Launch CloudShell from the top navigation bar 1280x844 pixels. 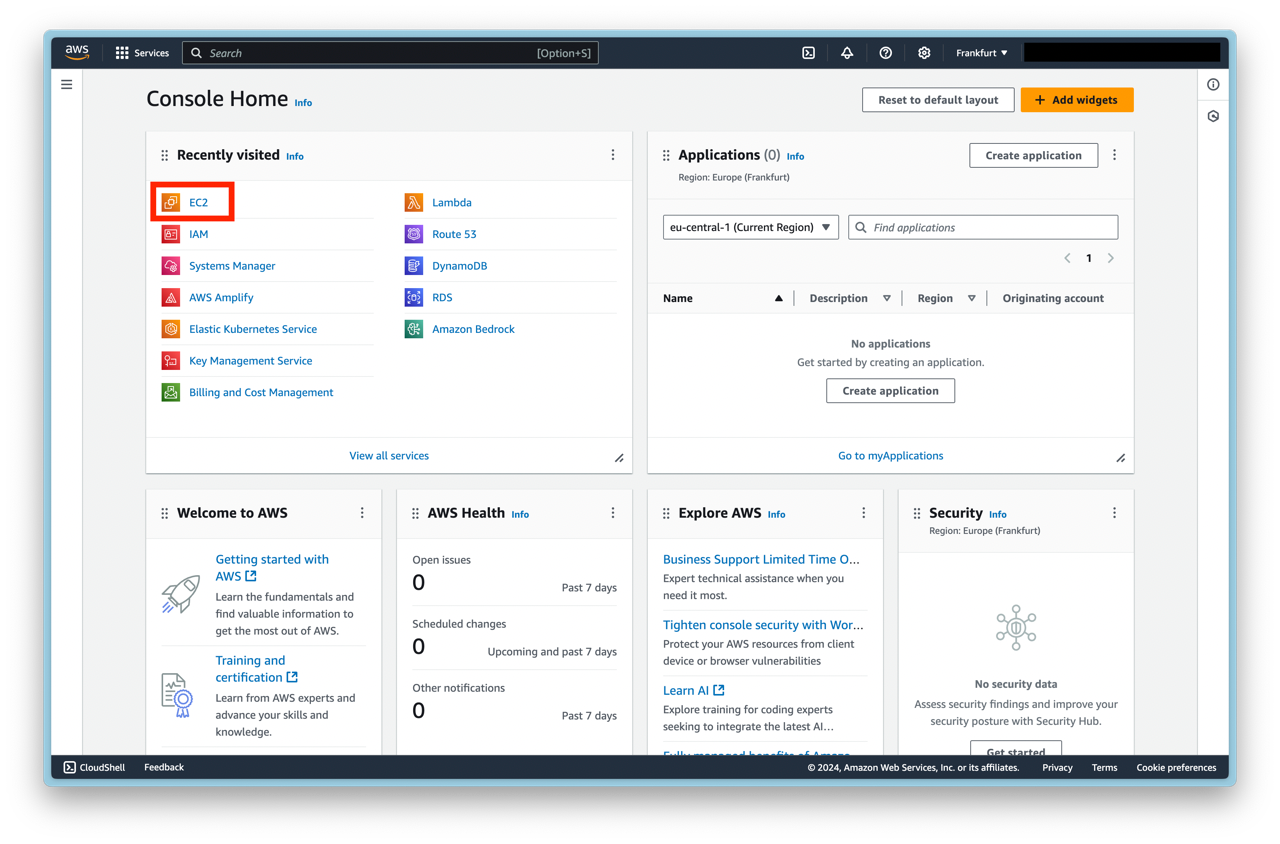pyautogui.click(x=808, y=52)
